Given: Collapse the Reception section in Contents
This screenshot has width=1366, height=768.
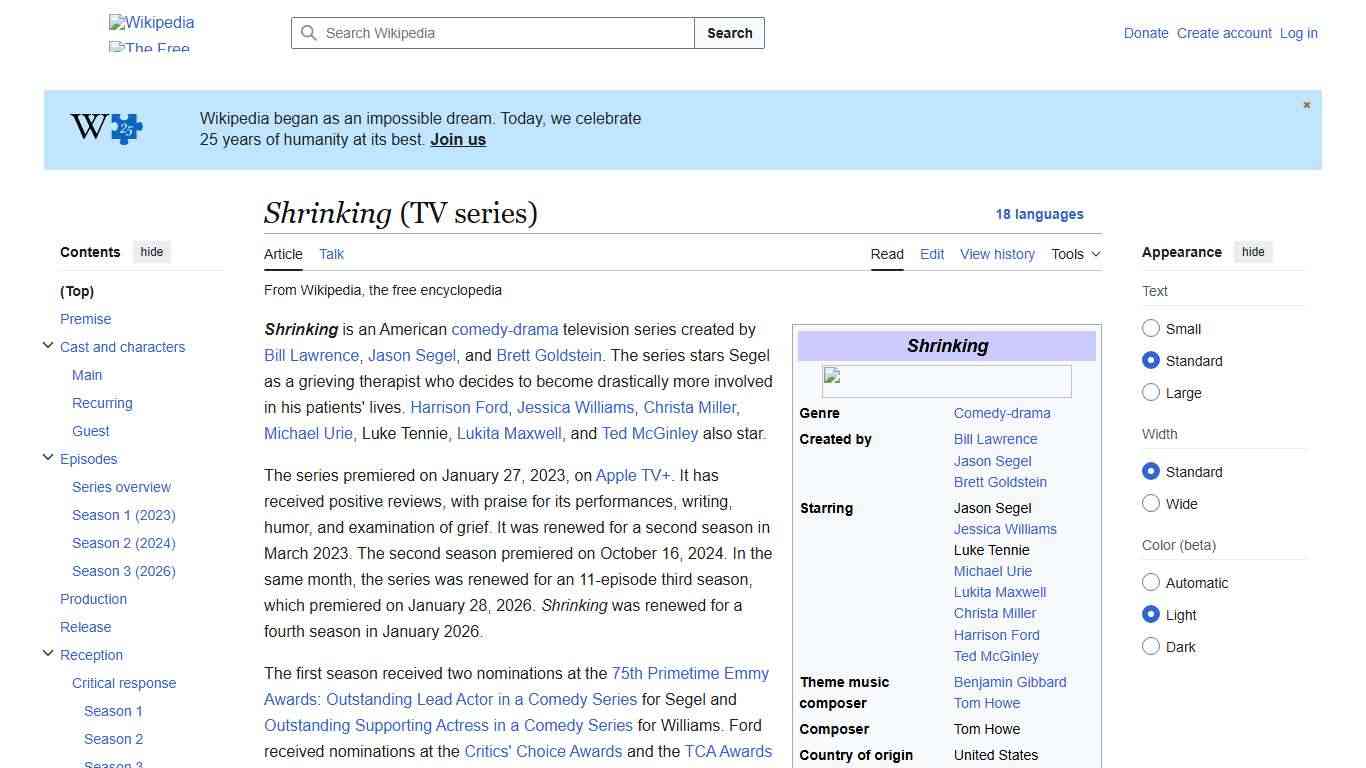Looking at the screenshot, I should (48, 653).
